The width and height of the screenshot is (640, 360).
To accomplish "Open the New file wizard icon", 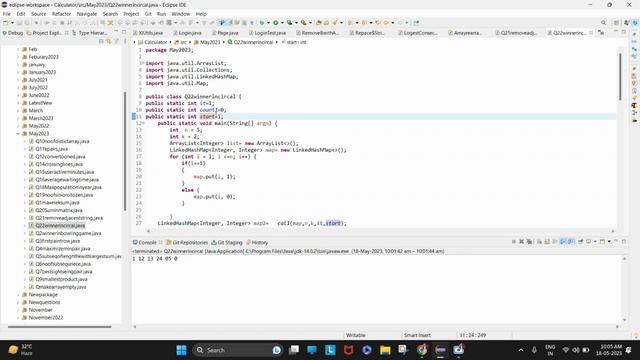I will click(x=6, y=23).
